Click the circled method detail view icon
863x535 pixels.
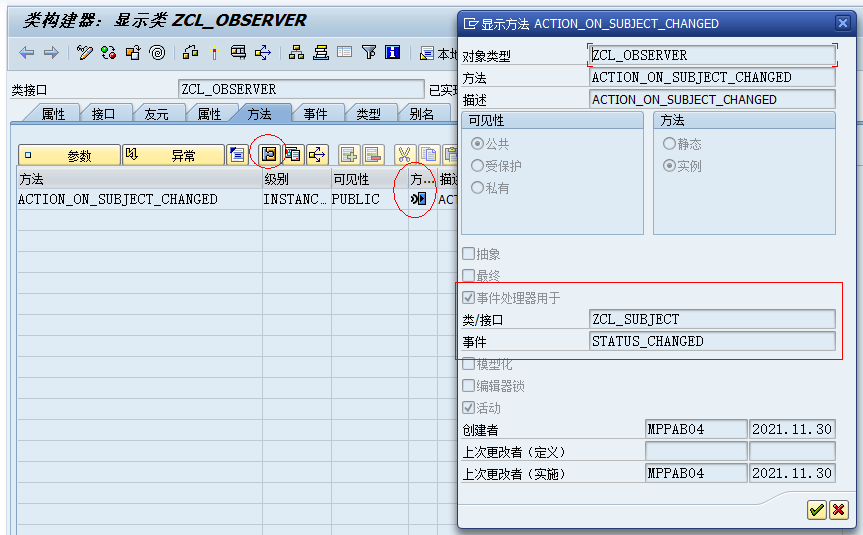pyautogui.click(x=268, y=155)
